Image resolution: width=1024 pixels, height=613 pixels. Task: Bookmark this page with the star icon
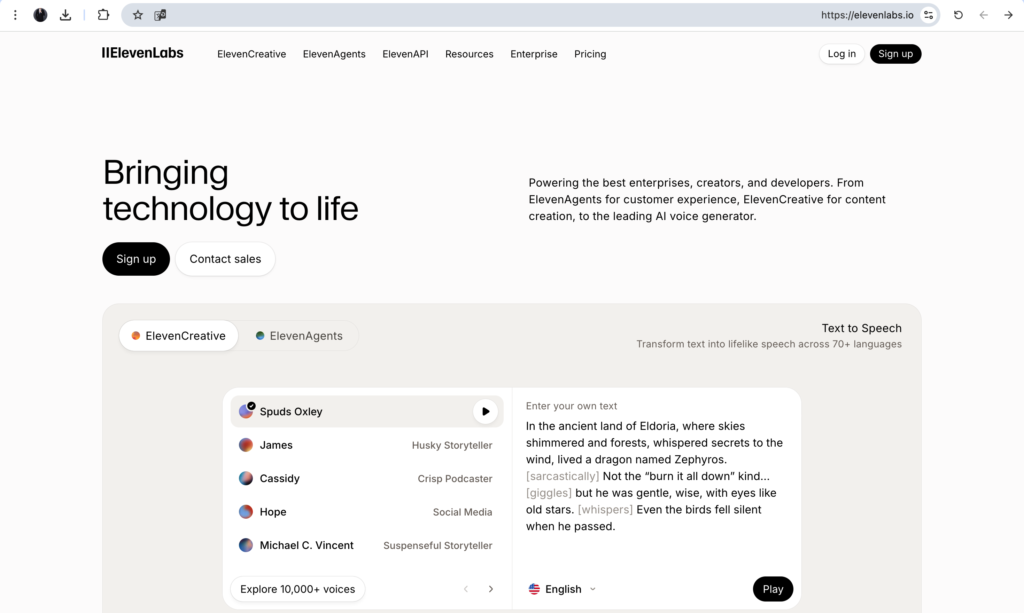pos(138,15)
